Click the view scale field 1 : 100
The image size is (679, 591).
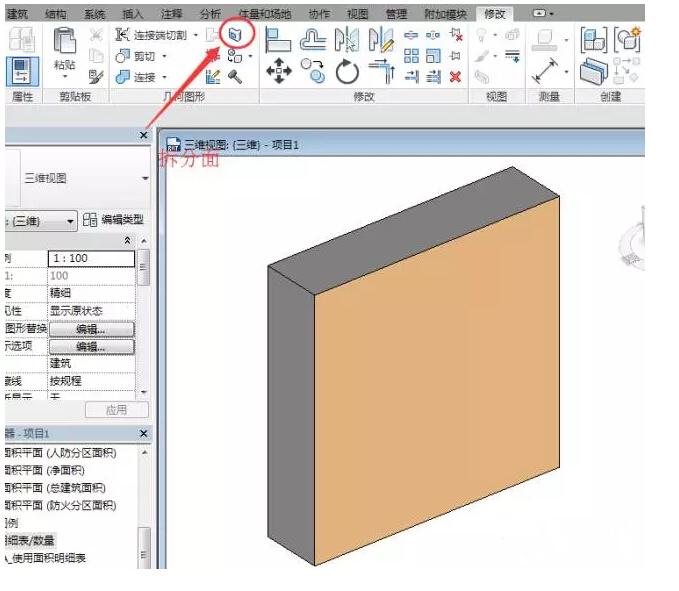[x=91, y=258]
